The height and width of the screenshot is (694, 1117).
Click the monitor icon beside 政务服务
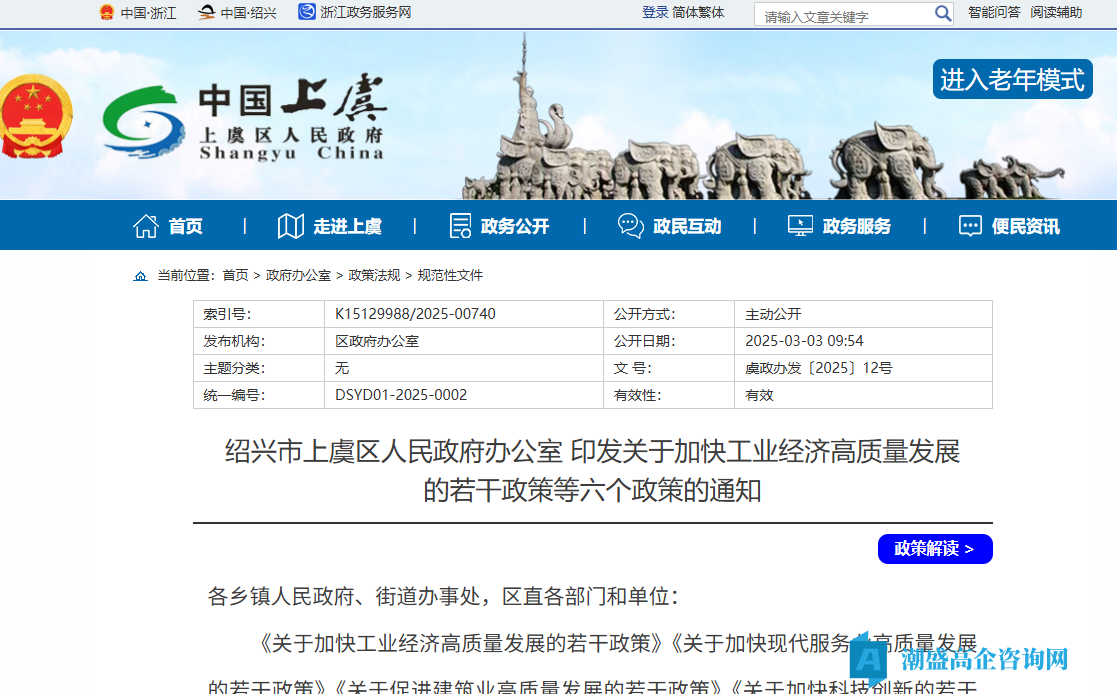(798, 225)
